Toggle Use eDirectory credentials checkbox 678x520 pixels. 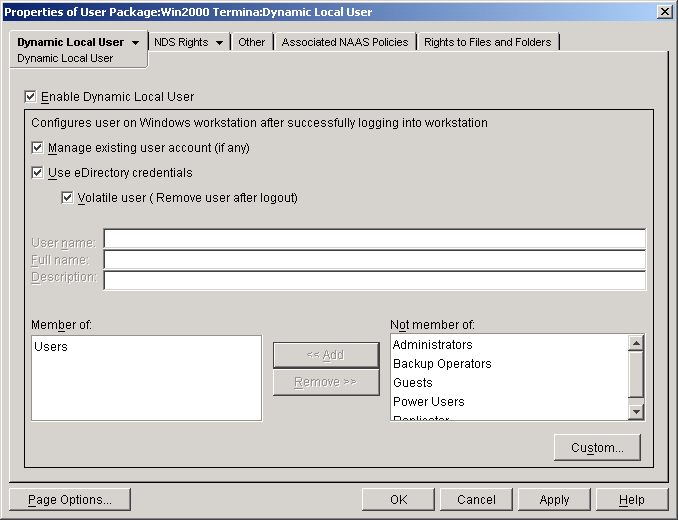(37, 173)
